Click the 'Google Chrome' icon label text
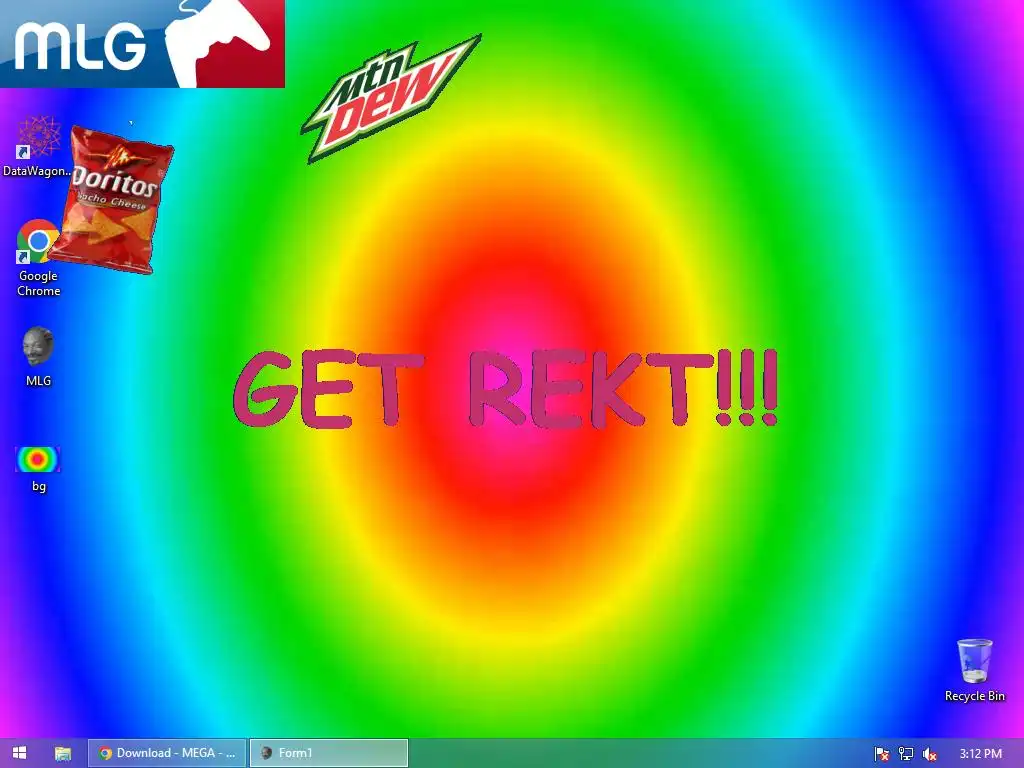Image resolution: width=1024 pixels, height=768 pixels. (39, 283)
